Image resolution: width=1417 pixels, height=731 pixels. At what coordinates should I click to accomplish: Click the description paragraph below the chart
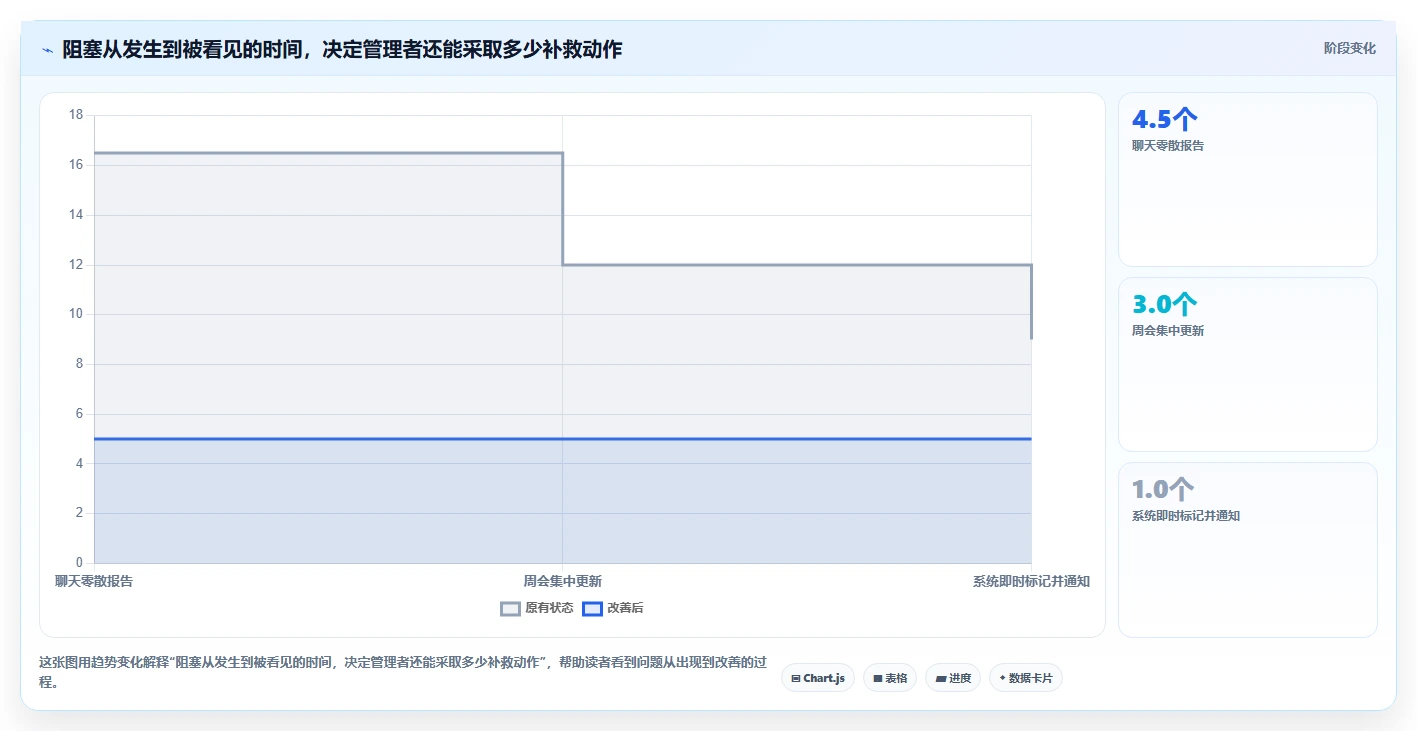click(x=403, y=672)
